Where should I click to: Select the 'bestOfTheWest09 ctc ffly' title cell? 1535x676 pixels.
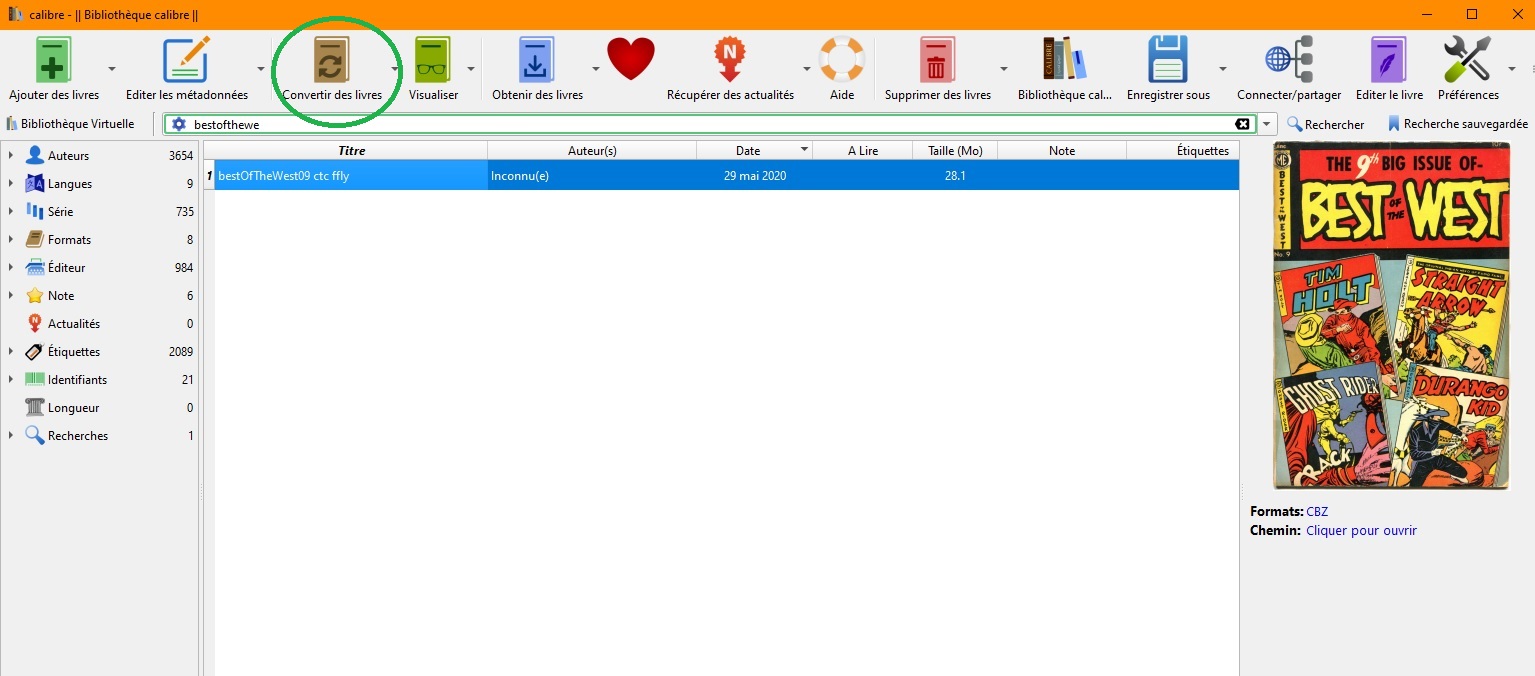click(x=351, y=176)
